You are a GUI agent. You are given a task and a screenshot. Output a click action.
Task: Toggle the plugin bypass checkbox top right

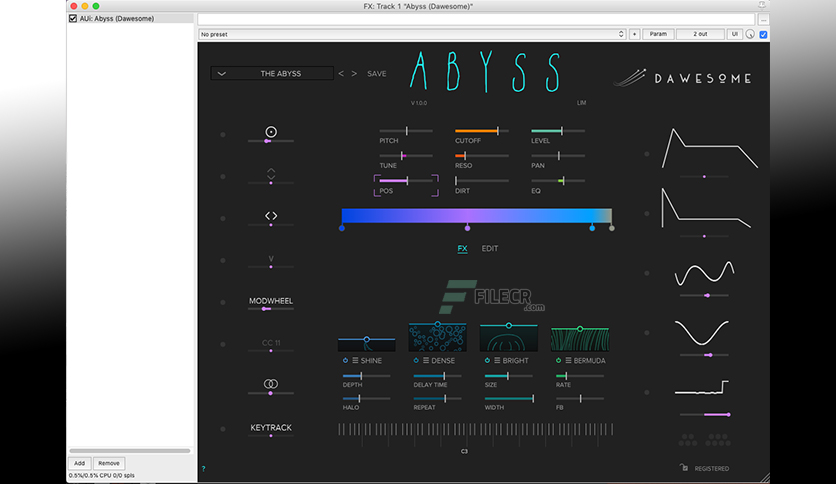point(763,34)
